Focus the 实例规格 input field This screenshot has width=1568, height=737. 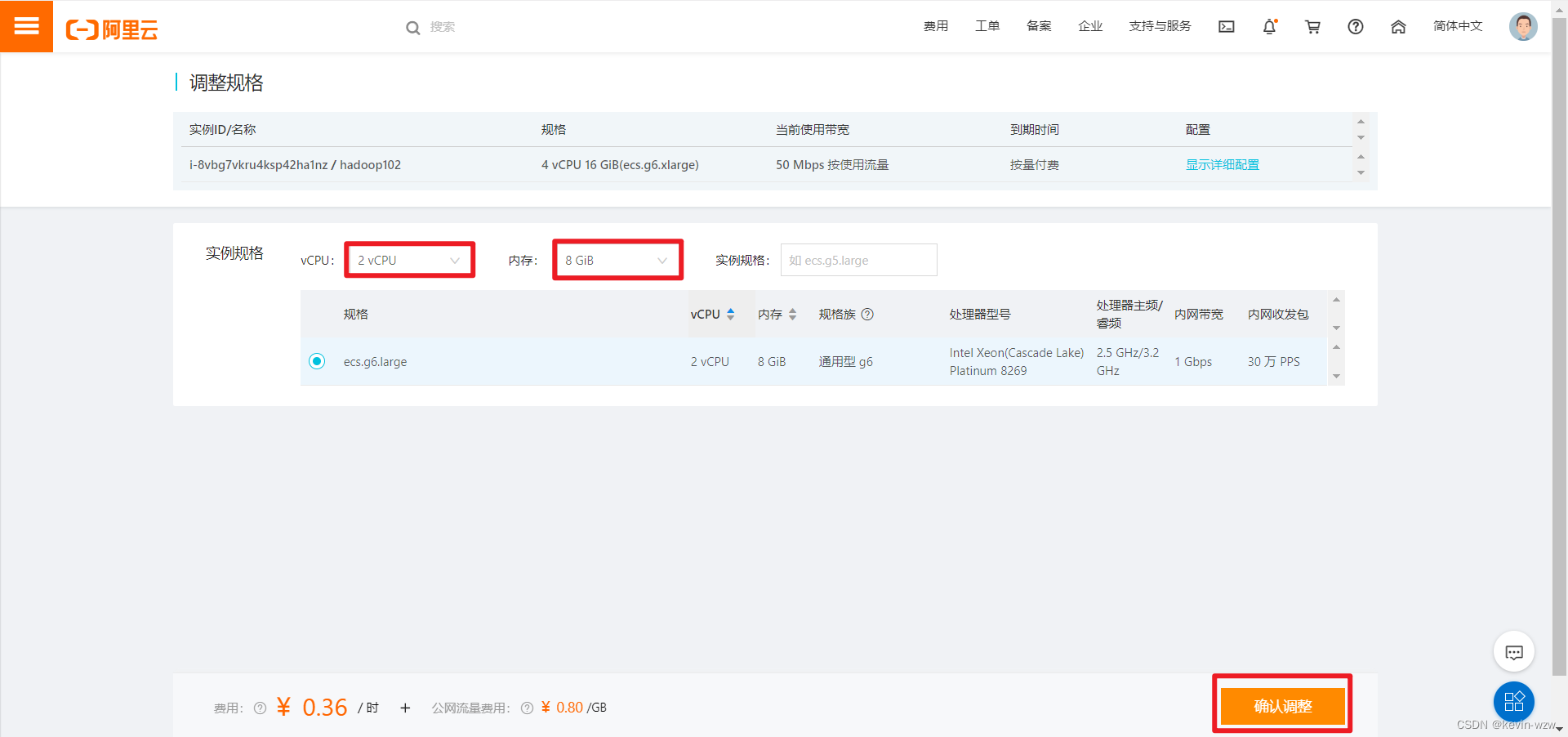[858, 260]
